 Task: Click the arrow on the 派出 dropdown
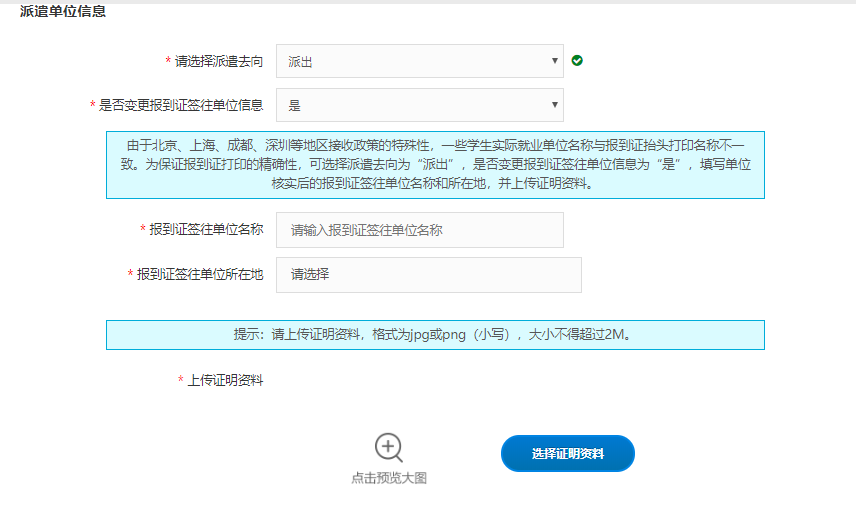(554, 61)
